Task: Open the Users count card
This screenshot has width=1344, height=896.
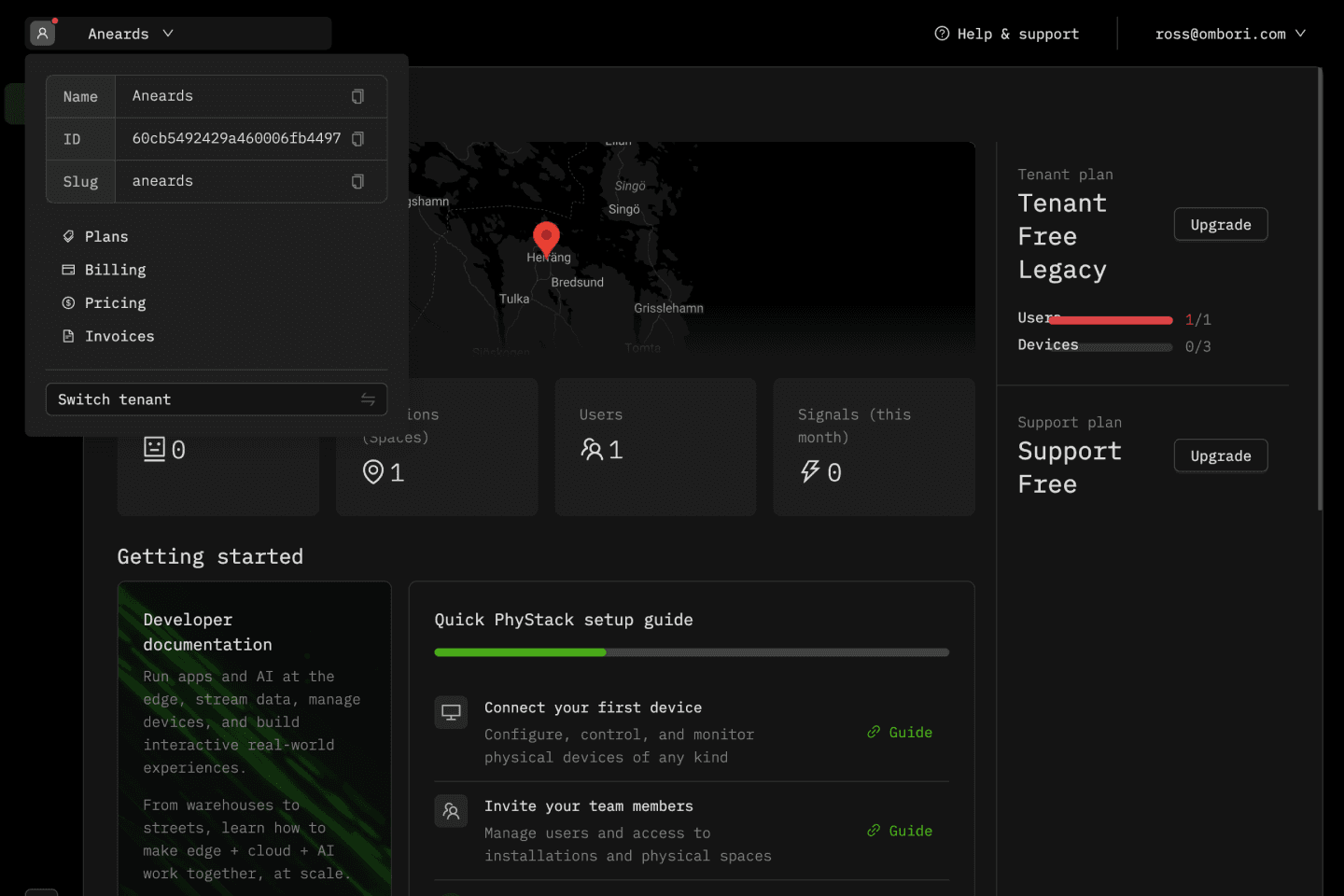Action: click(x=655, y=446)
